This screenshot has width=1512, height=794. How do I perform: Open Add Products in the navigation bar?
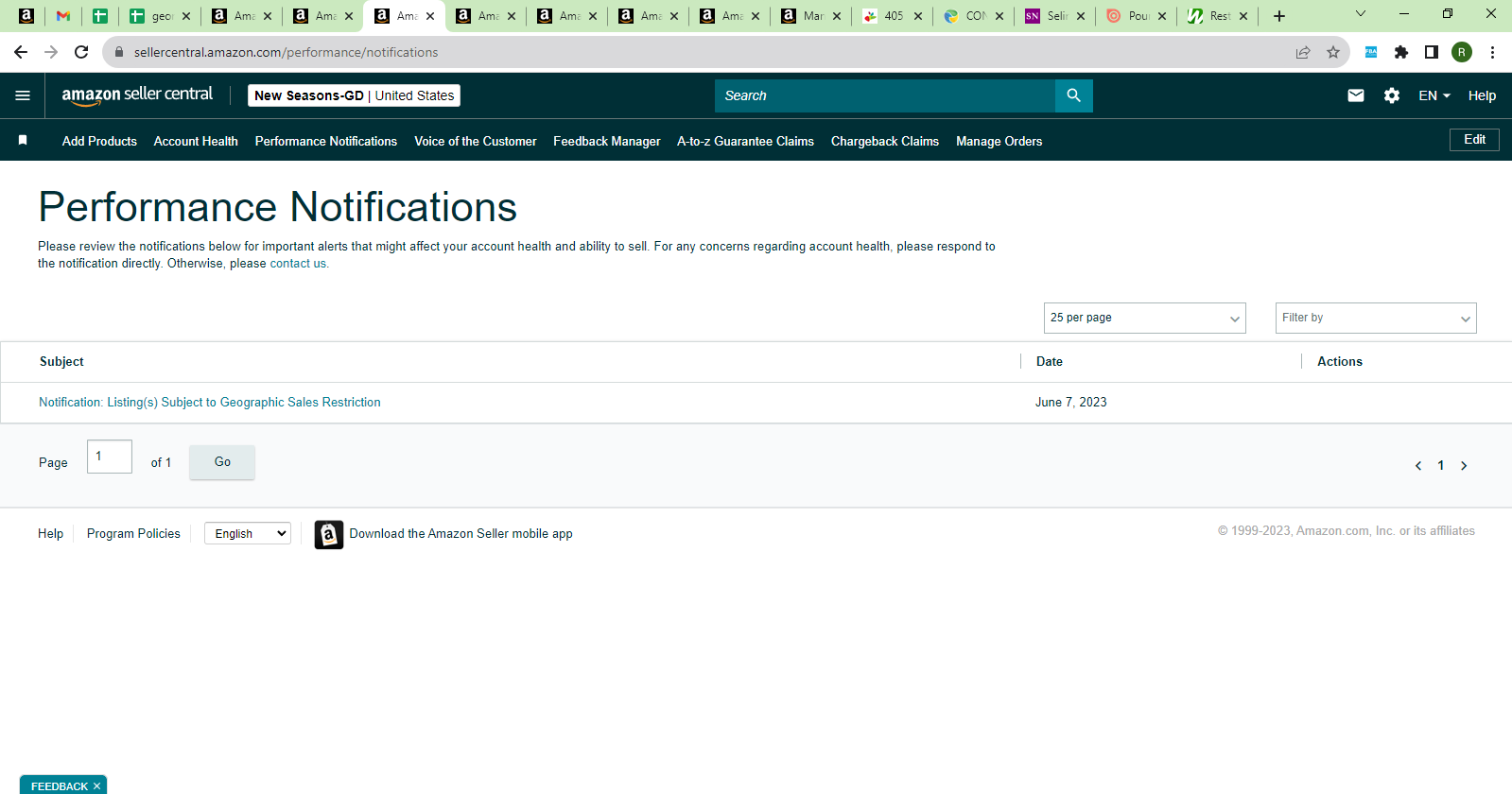tap(99, 141)
